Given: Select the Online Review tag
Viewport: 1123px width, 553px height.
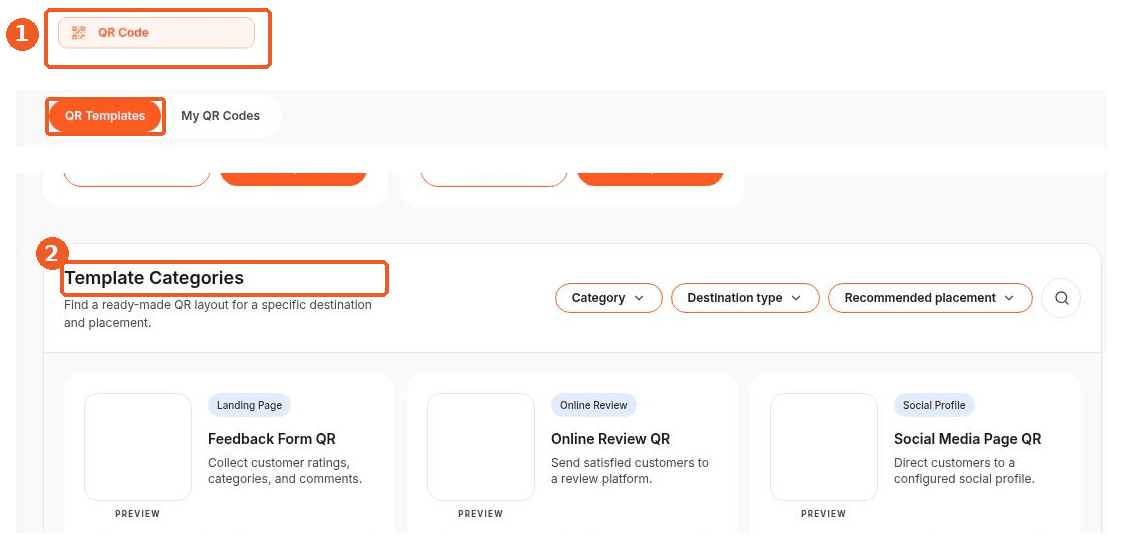Looking at the screenshot, I should point(594,405).
